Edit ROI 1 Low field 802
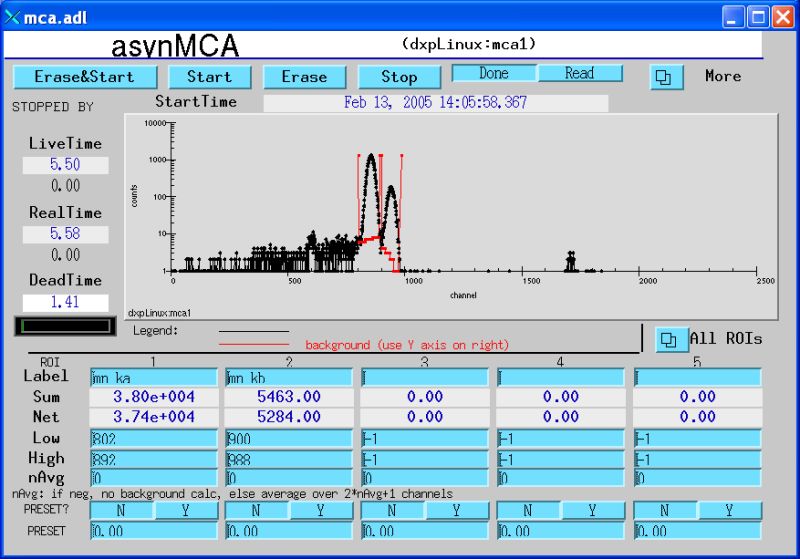800x559 pixels. click(x=154, y=439)
